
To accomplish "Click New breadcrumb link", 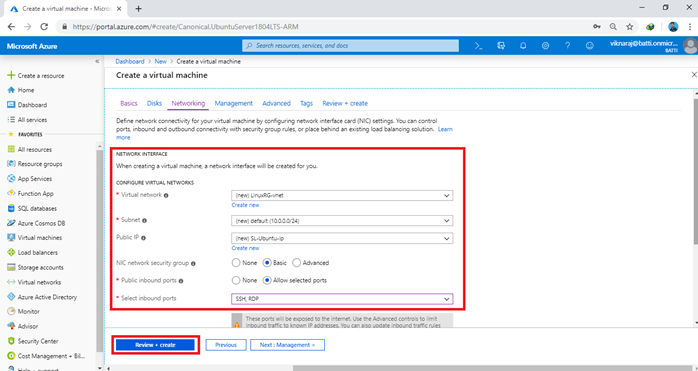I will (160, 61).
